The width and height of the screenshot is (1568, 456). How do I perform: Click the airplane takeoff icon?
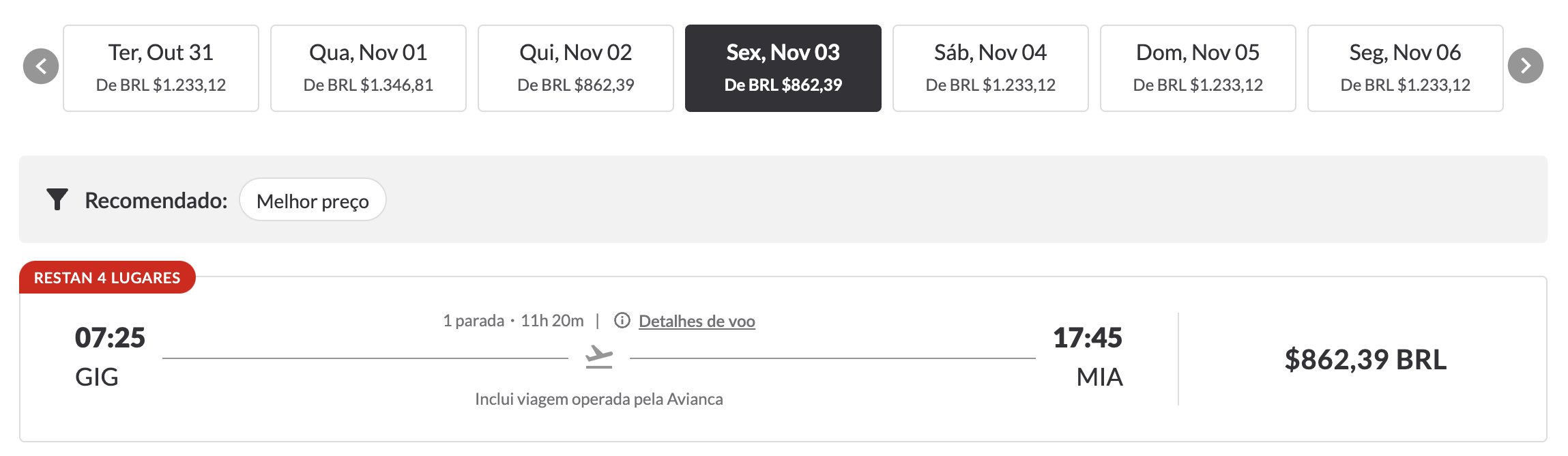point(599,357)
